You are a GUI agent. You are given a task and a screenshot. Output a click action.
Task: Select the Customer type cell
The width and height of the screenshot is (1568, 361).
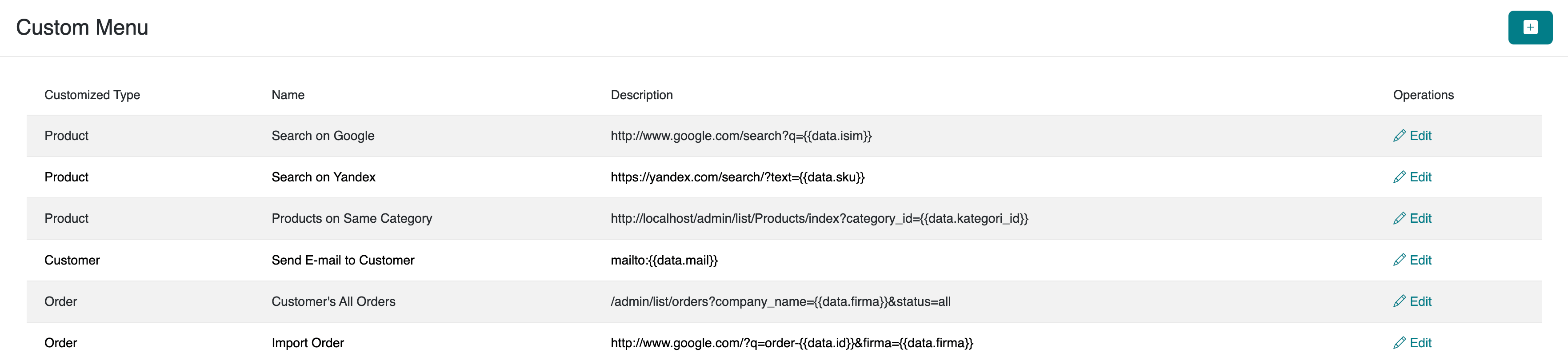click(72, 260)
